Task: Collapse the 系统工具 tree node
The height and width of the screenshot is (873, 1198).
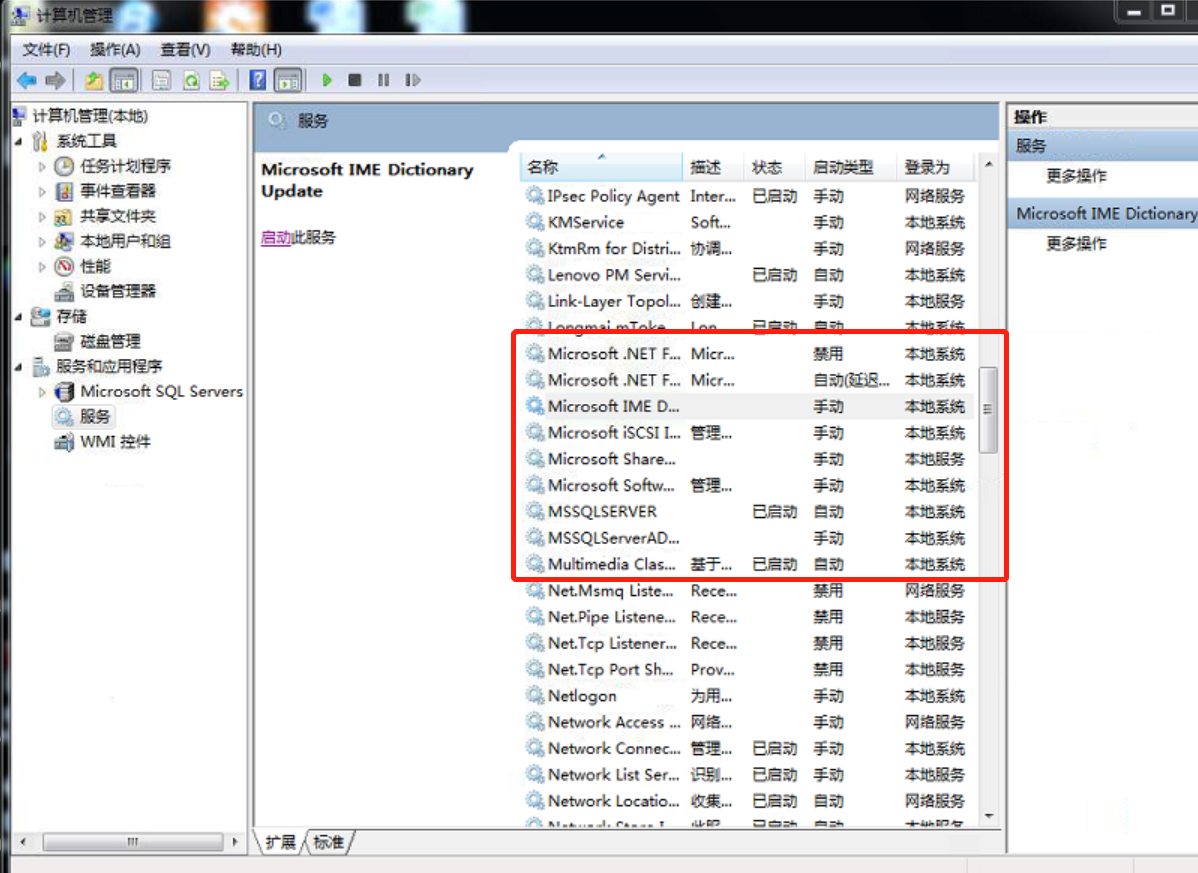Action: click(x=18, y=141)
